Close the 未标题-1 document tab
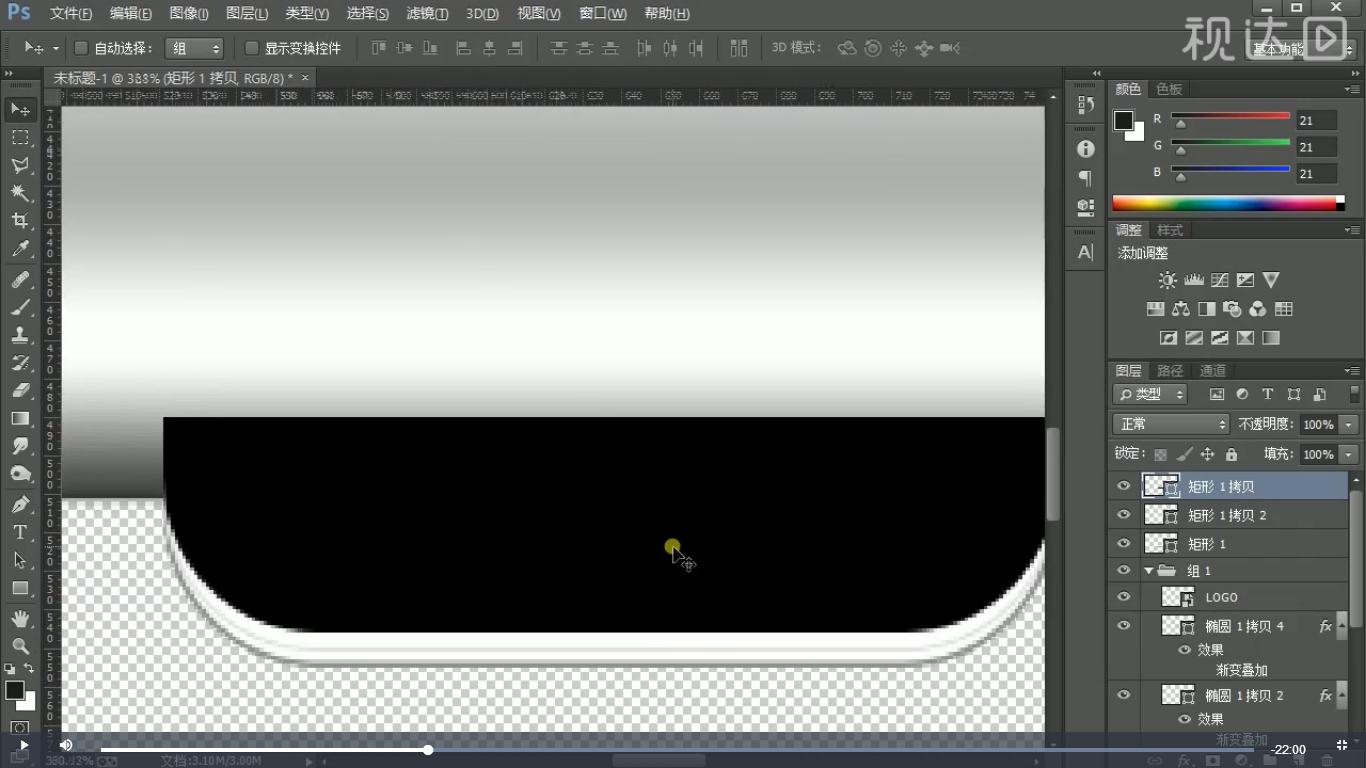This screenshot has width=1366, height=768. tap(305, 77)
